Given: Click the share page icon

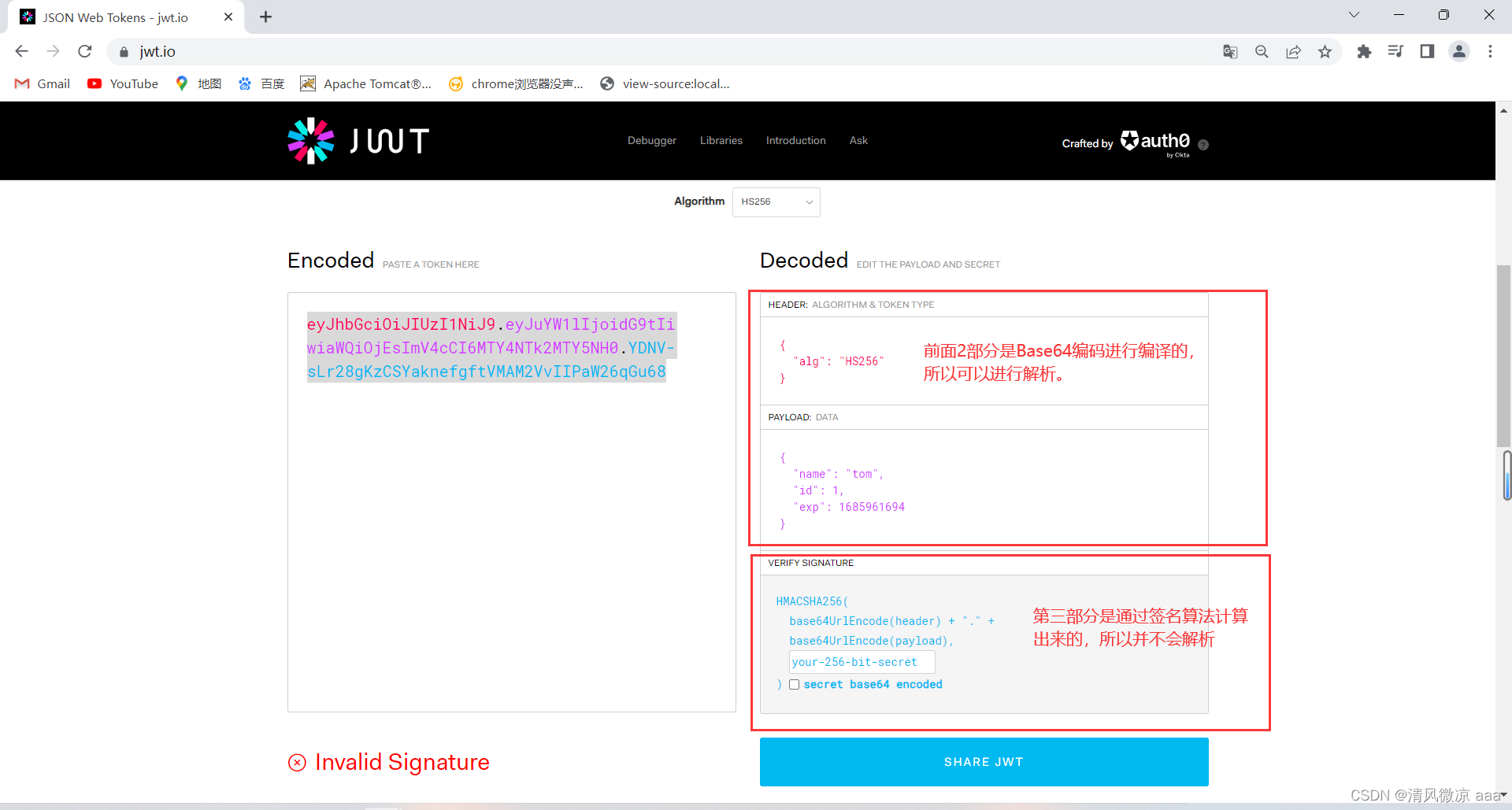Looking at the screenshot, I should point(1293,52).
